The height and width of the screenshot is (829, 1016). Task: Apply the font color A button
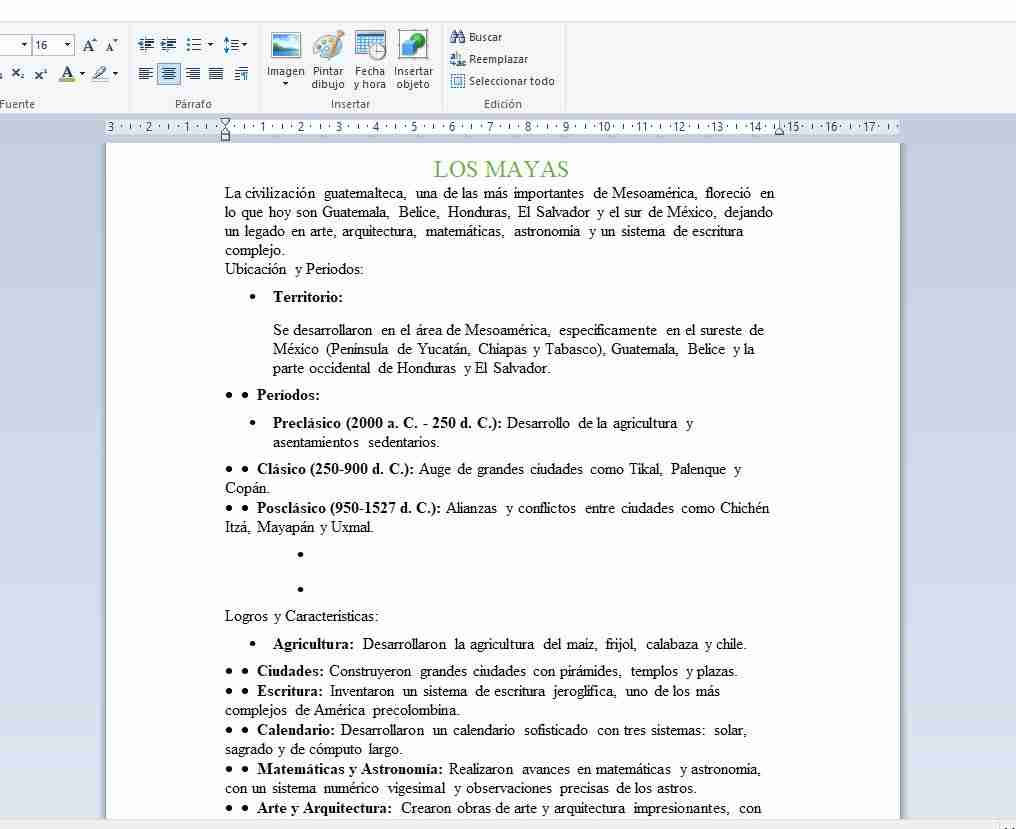[66, 74]
